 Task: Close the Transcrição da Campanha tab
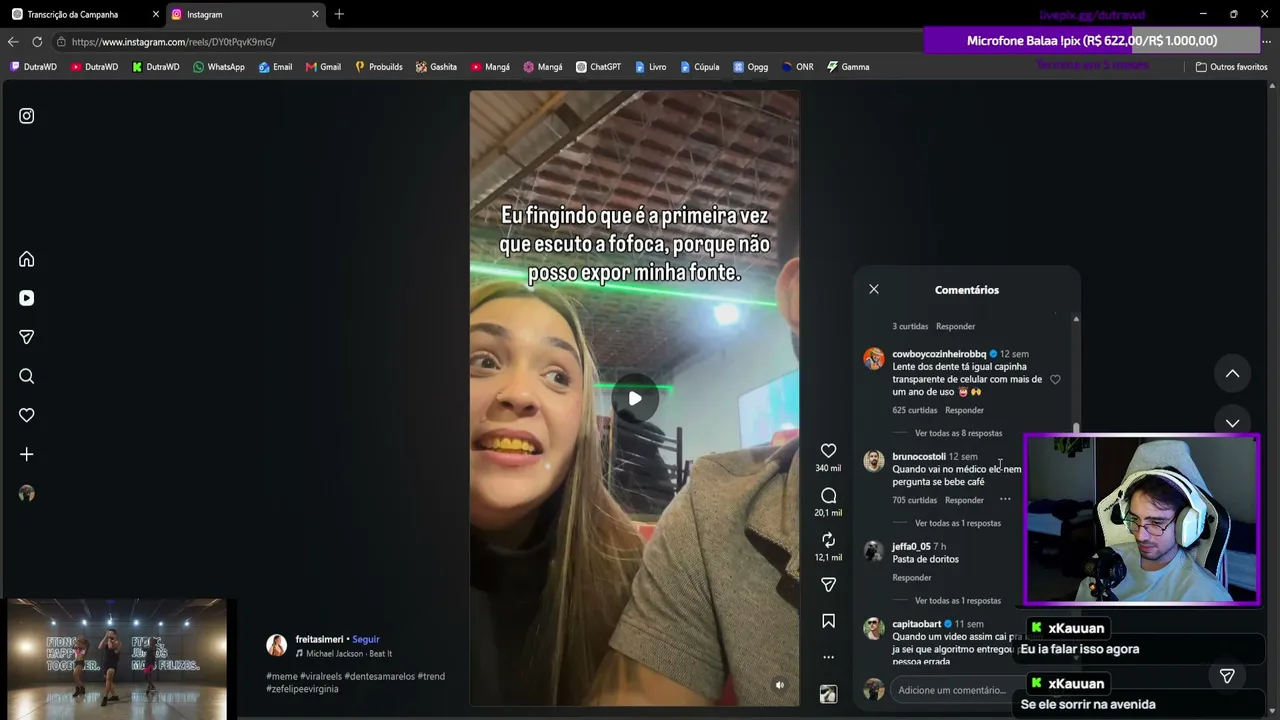(155, 14)
